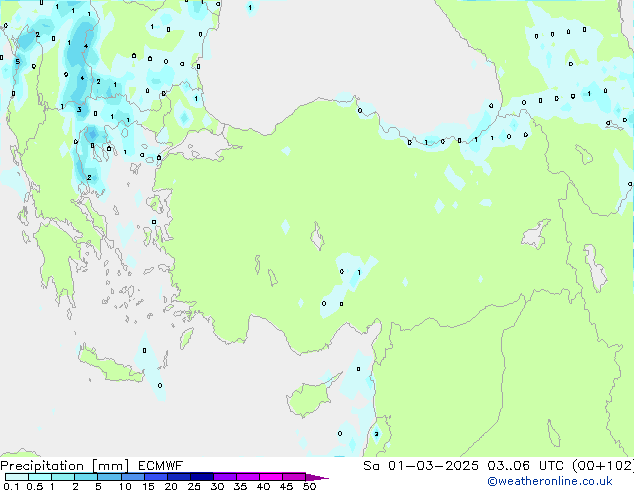Screen dimensions: 634x490
Task: Click the map value "3" in the Balkans
Action: [x=79, y=110]
